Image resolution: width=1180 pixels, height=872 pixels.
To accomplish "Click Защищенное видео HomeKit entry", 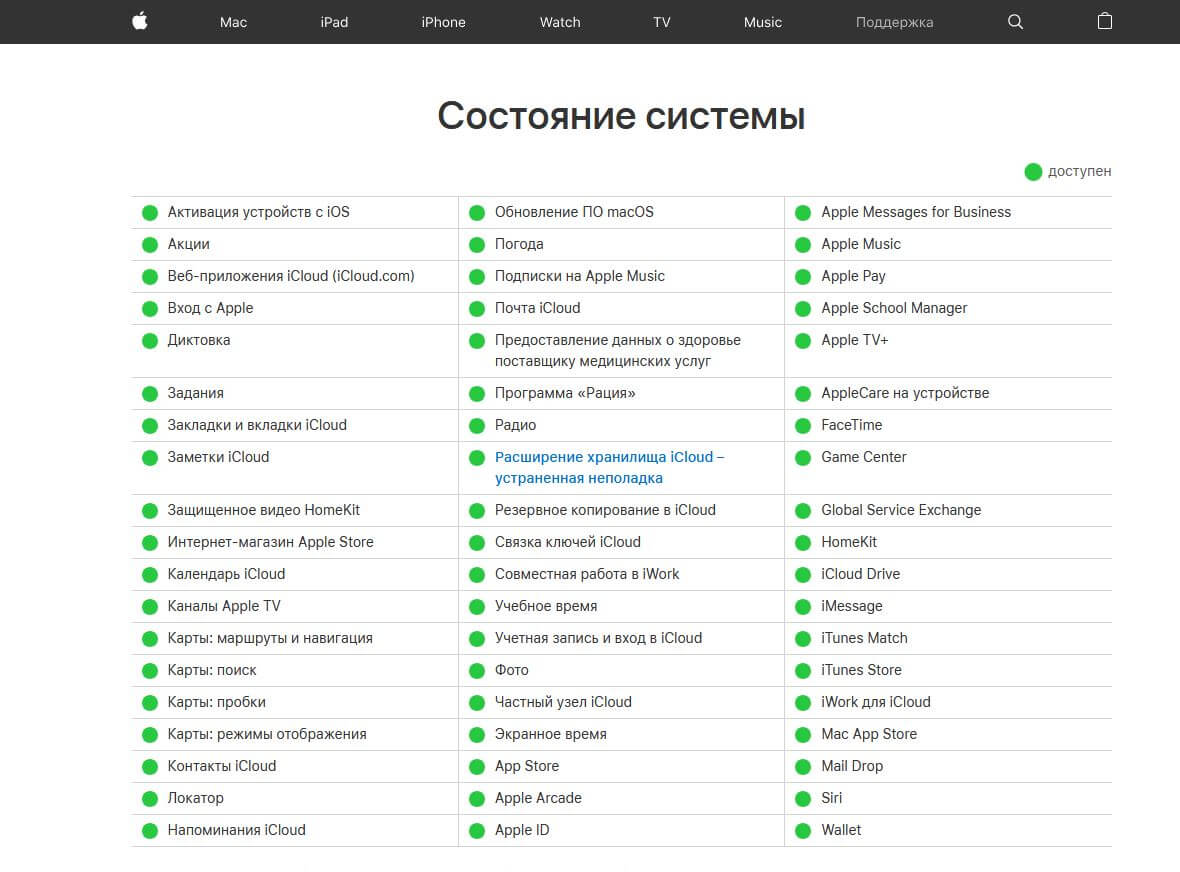I will coord(263,510).
